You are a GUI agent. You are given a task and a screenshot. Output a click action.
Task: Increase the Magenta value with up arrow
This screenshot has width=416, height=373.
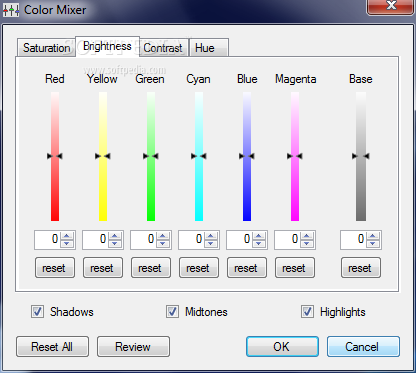tap(307, 235)
